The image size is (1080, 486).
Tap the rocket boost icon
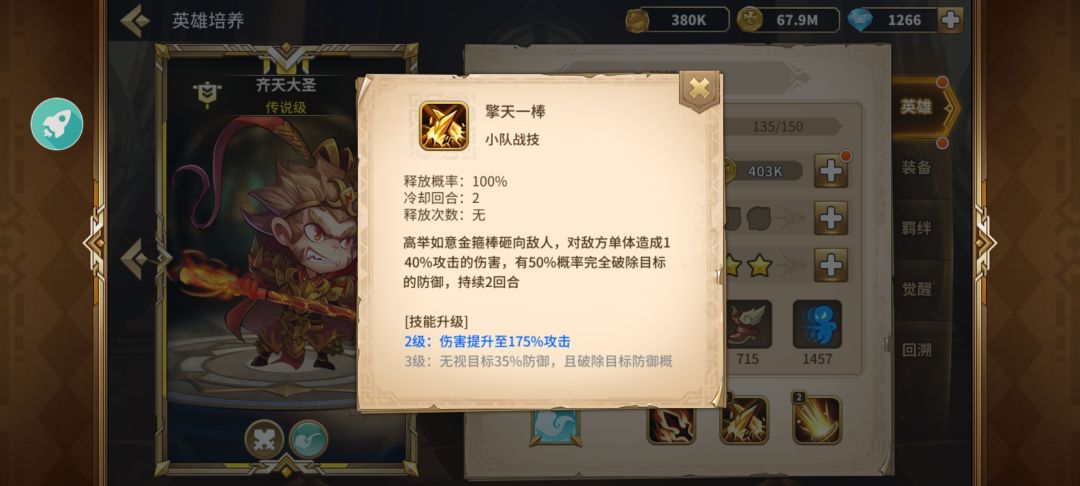click(56, 125)
